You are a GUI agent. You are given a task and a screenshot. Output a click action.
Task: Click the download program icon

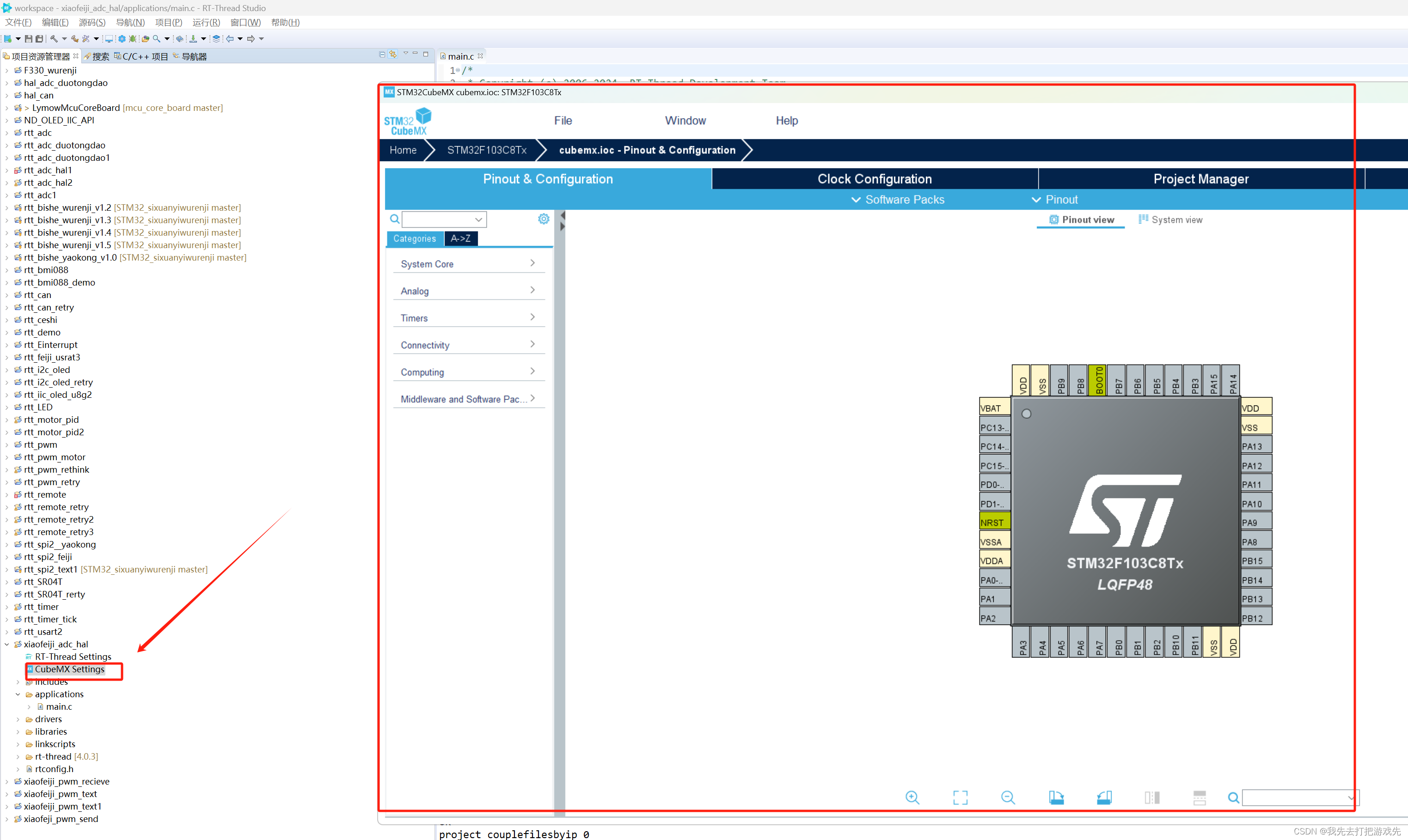(x=193, y=38)
